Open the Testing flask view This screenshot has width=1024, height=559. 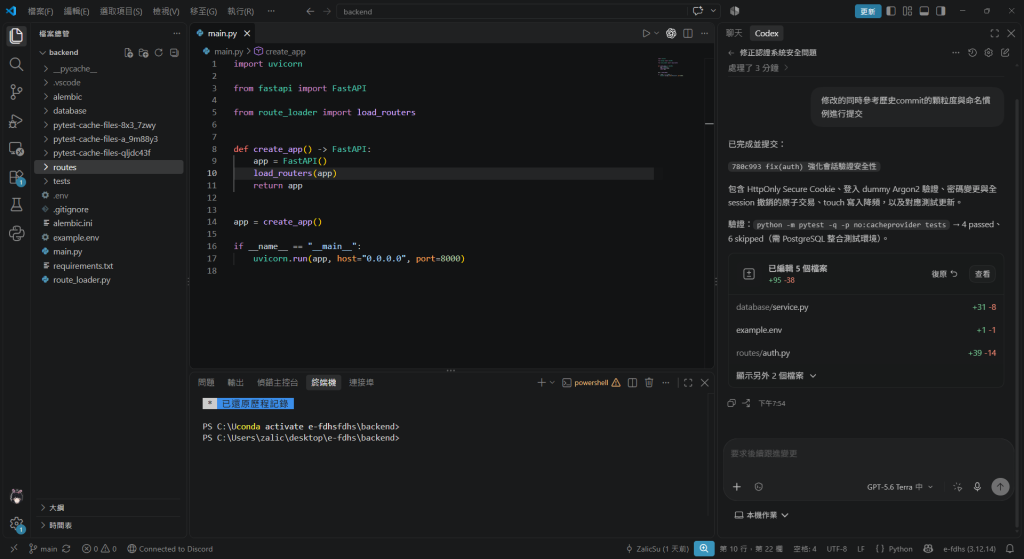(x=16, y=205)
